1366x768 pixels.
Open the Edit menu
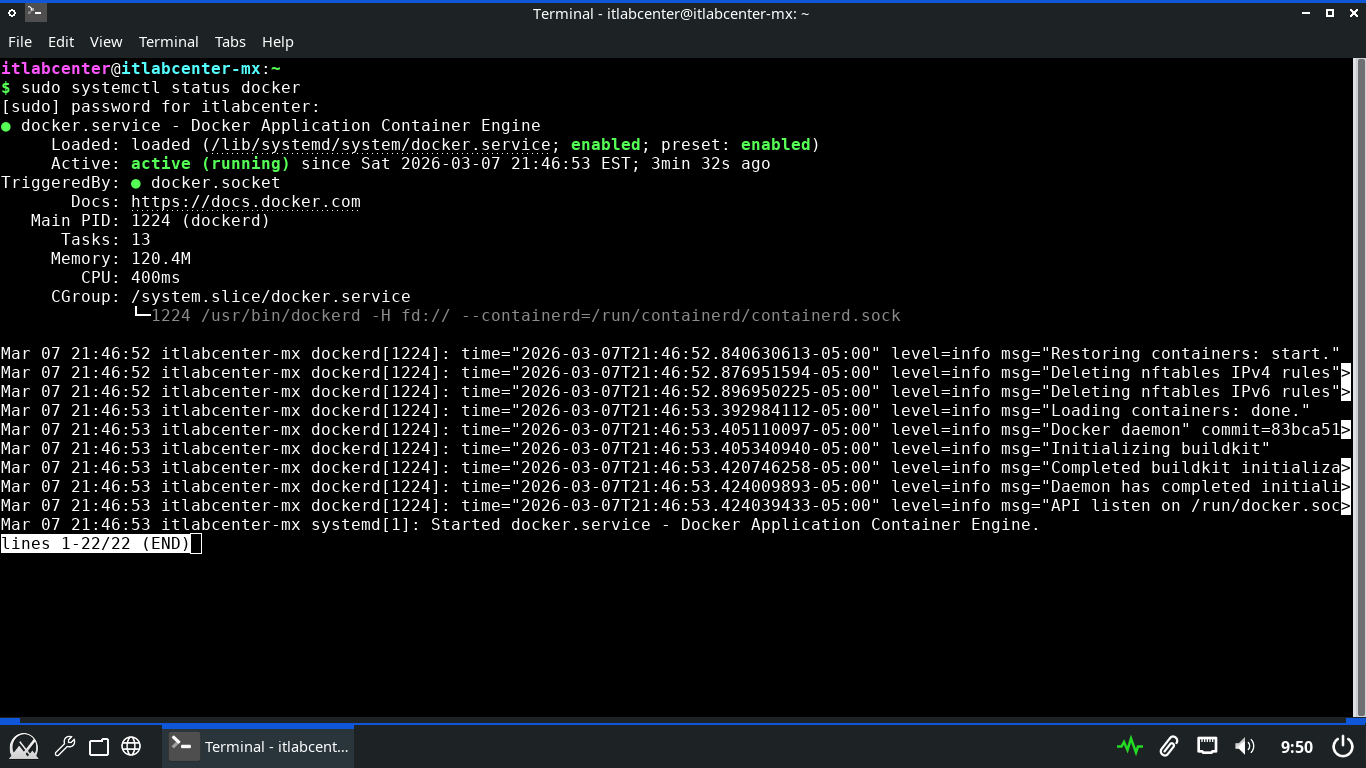point(61,42)
